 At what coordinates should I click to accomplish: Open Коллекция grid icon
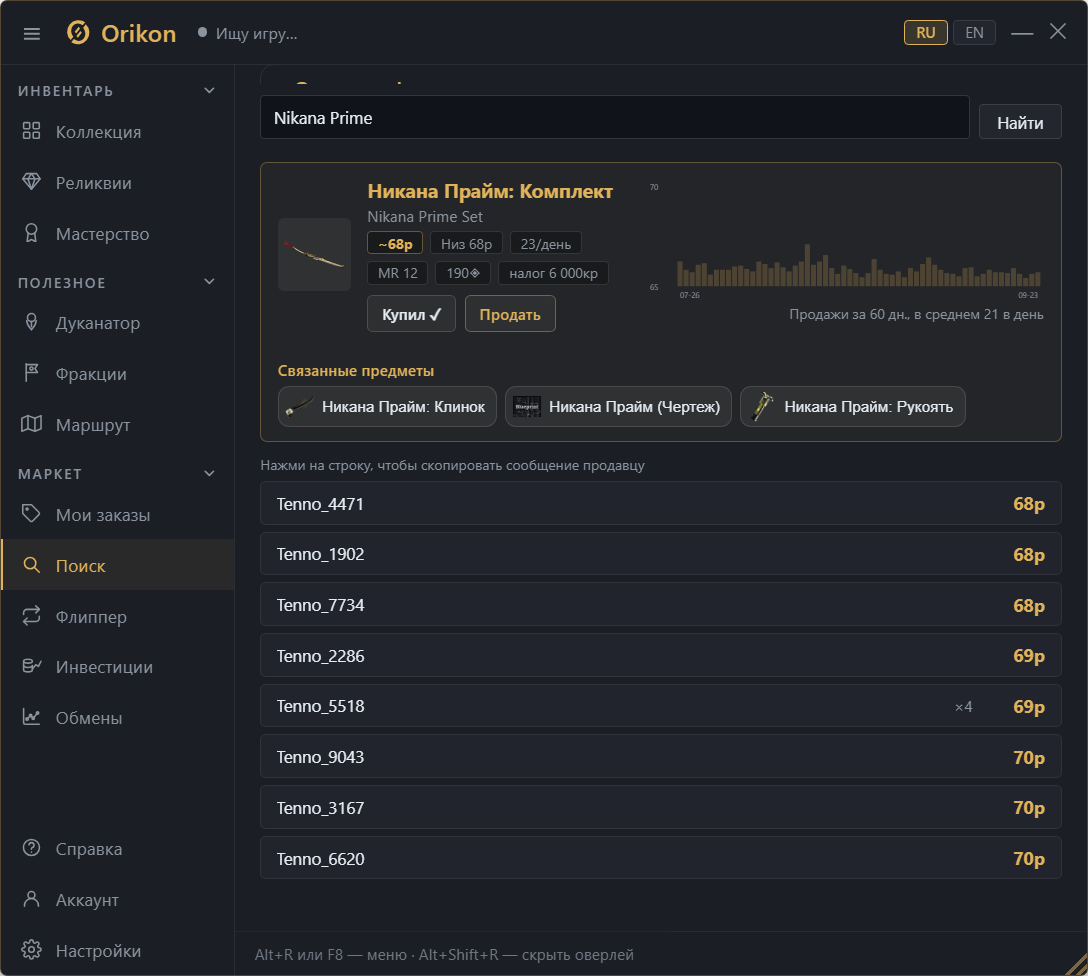click(x=31, y=131)
